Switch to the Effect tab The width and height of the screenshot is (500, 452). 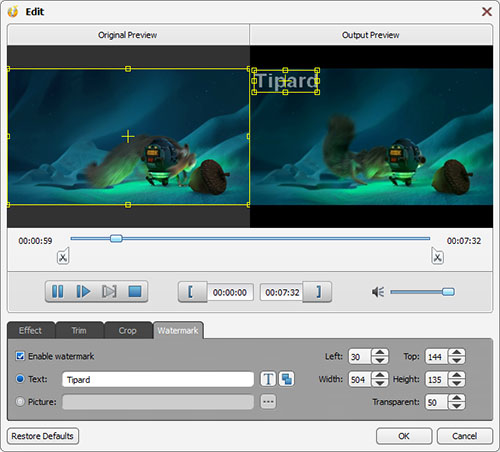(x=31, y=330)
